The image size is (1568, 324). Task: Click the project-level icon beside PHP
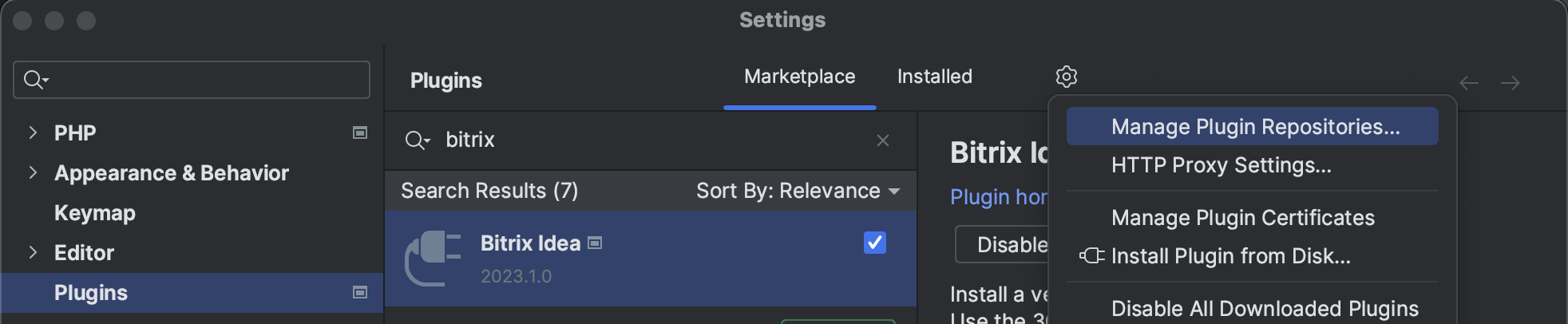(x=360, y=132)
